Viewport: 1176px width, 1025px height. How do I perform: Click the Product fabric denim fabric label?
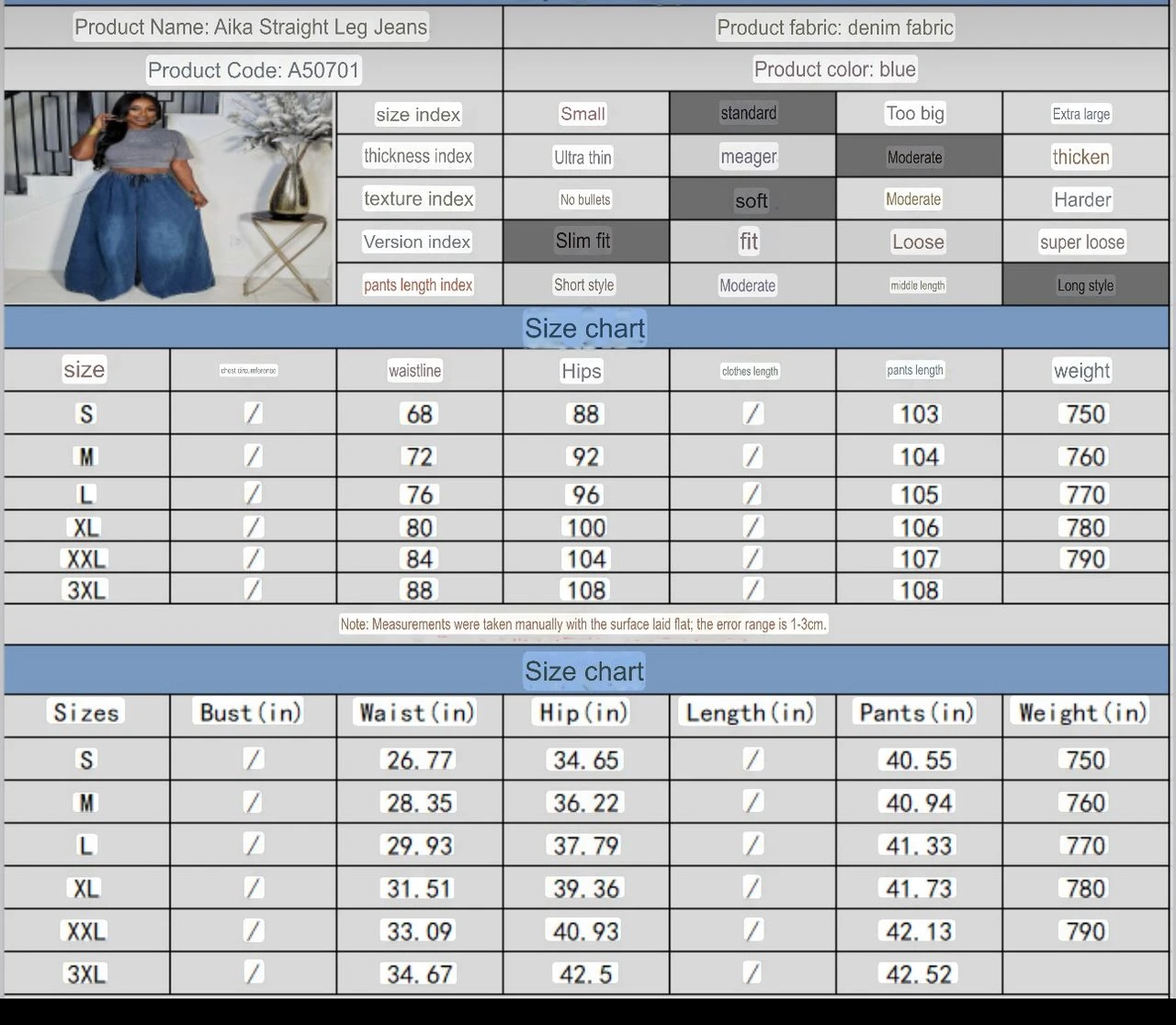coord(835,28)
